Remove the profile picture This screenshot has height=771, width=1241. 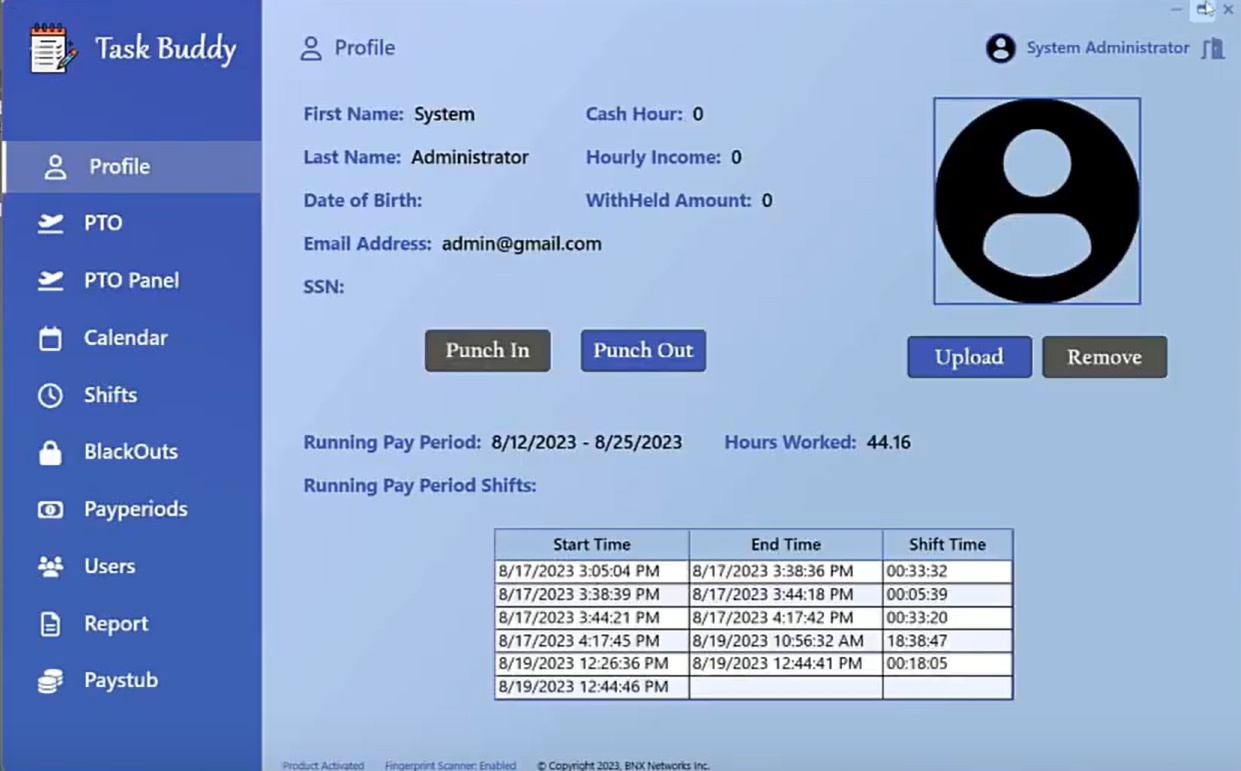(1104, 357)
